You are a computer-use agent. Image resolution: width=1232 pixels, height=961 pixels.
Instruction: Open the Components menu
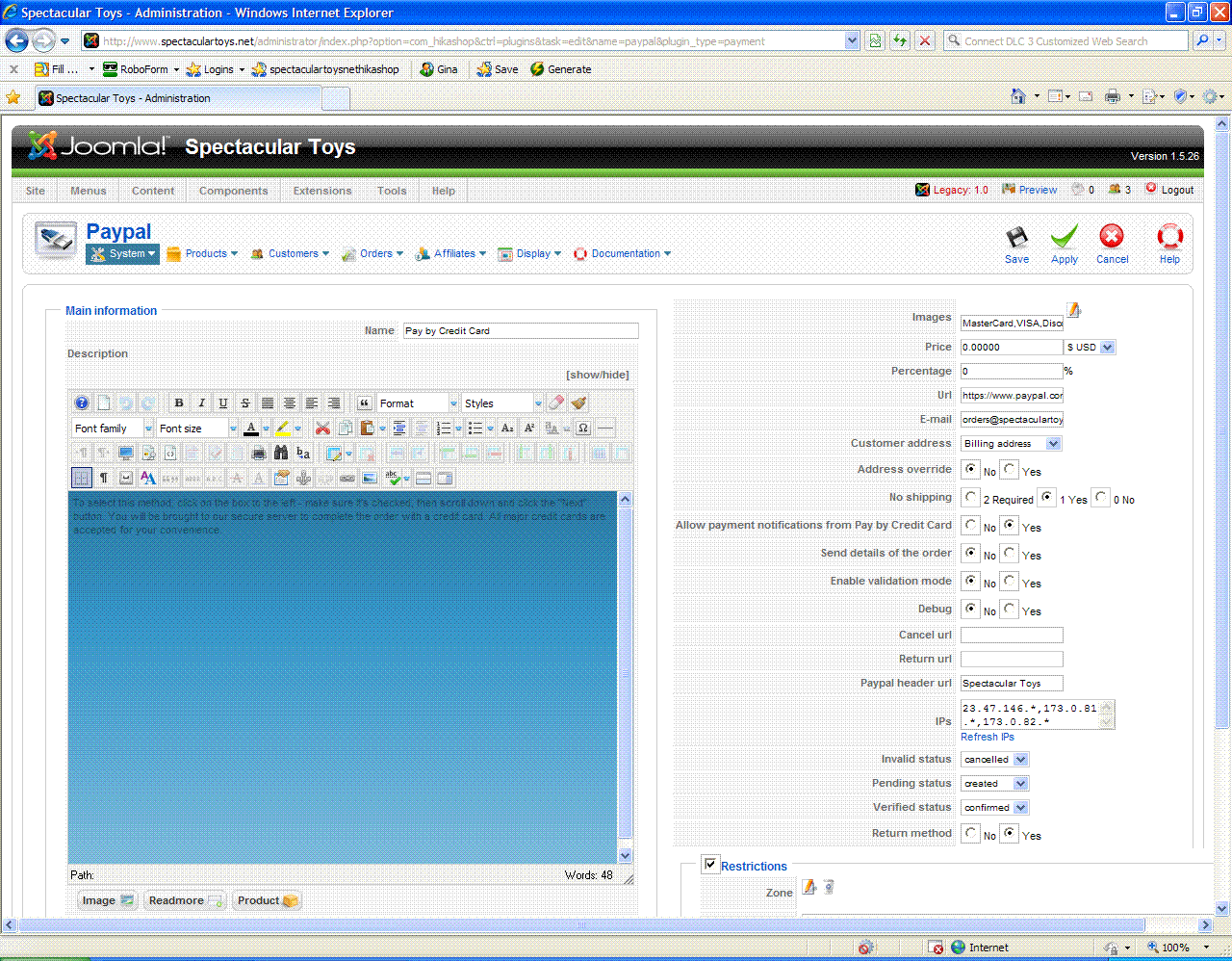[x=234, y=191]
